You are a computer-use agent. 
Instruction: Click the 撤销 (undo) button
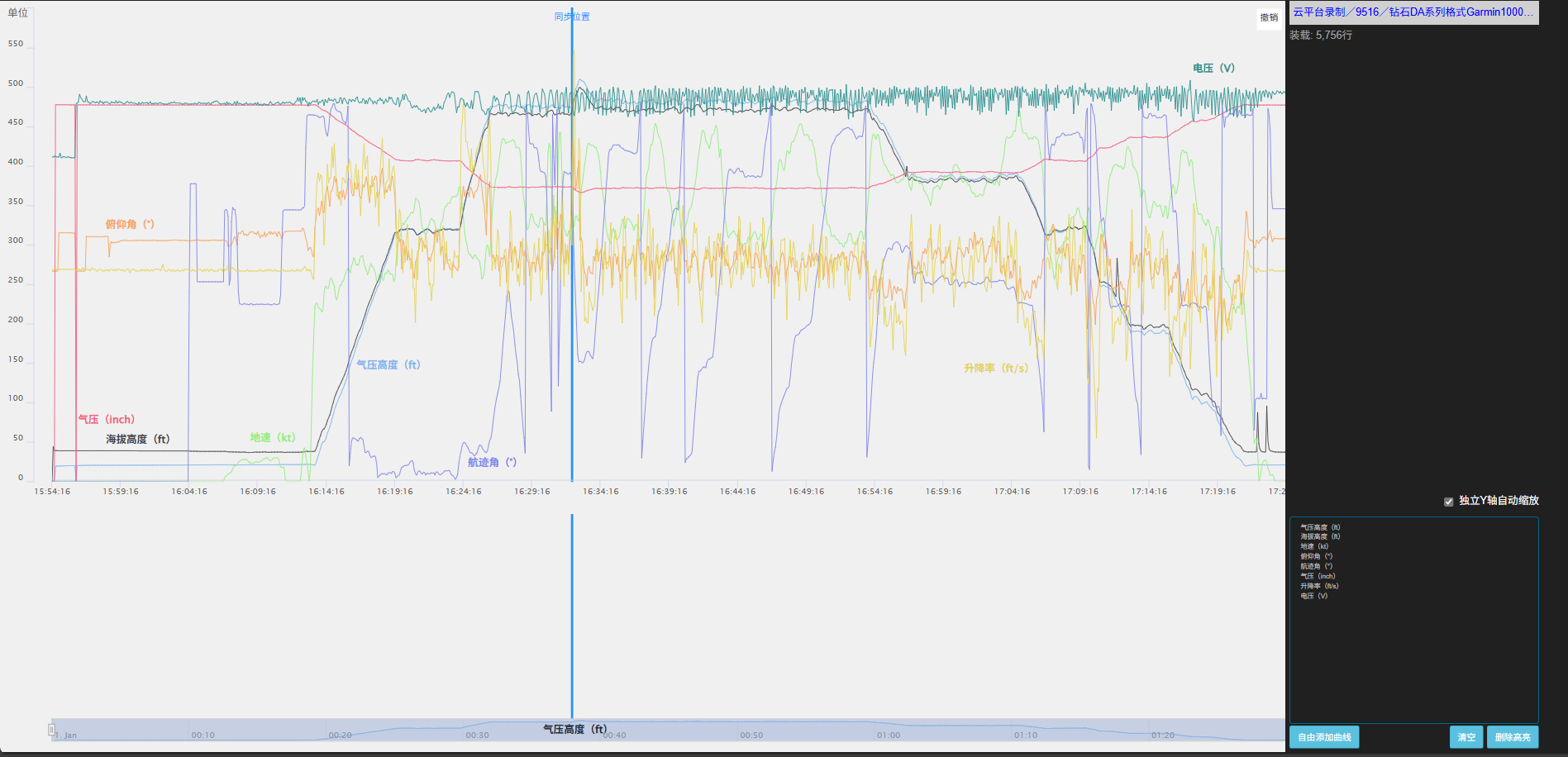coord(1269,17)
